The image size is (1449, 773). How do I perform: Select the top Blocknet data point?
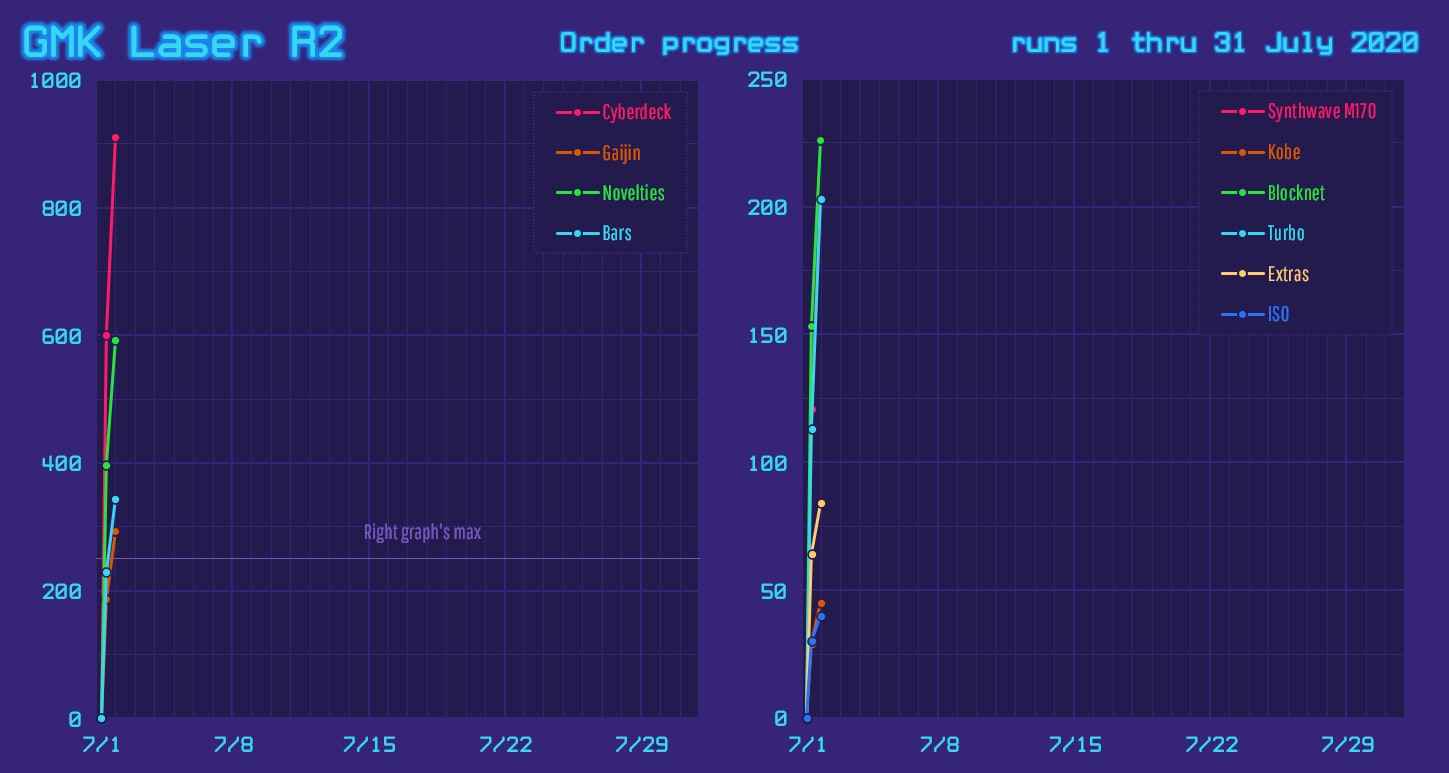pos(820,141)
